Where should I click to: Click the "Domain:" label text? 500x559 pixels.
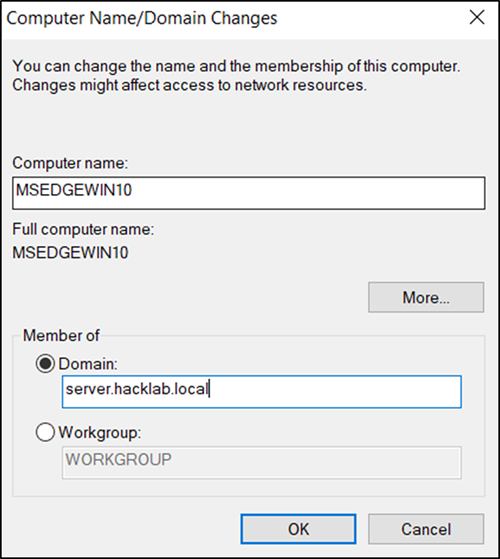[x=88, y=364]
